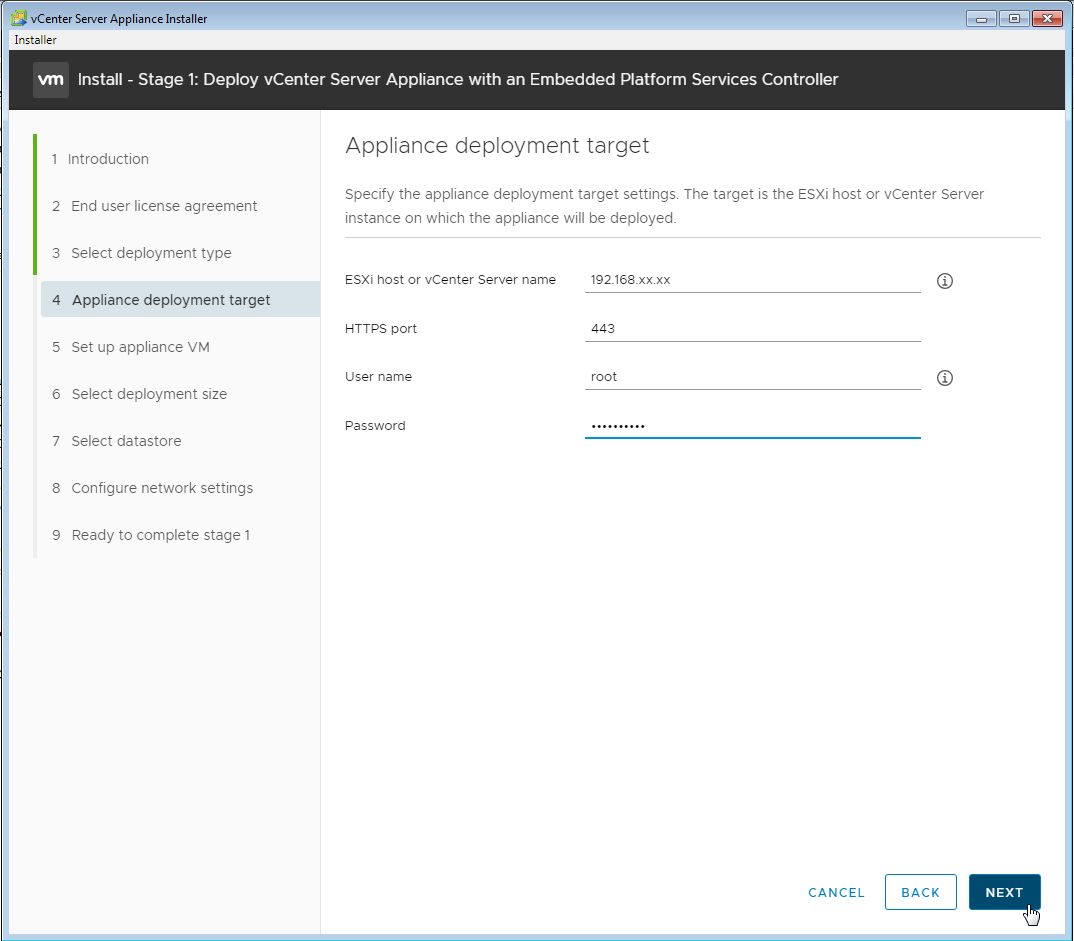Click Set up appliance VM step
This screenshot has width=1074, height=941.
click(140, 347)
